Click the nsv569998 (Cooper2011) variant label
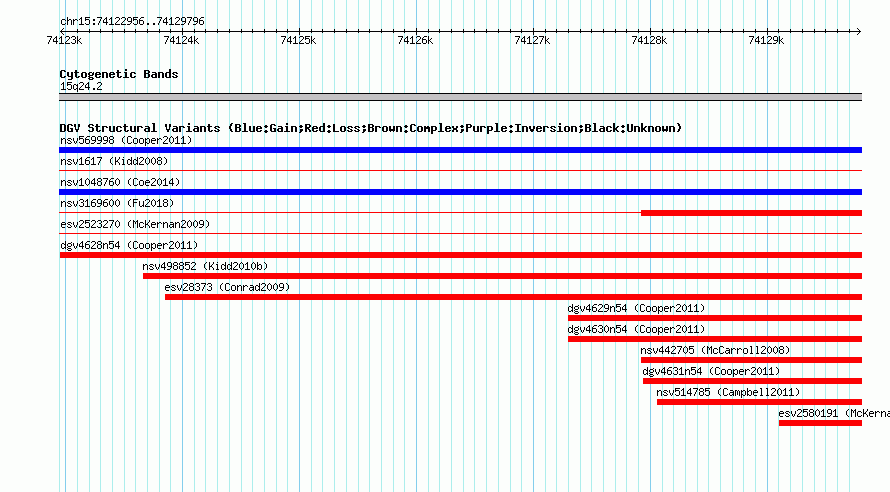Screen dimensions: 890x492 point(126,140)
